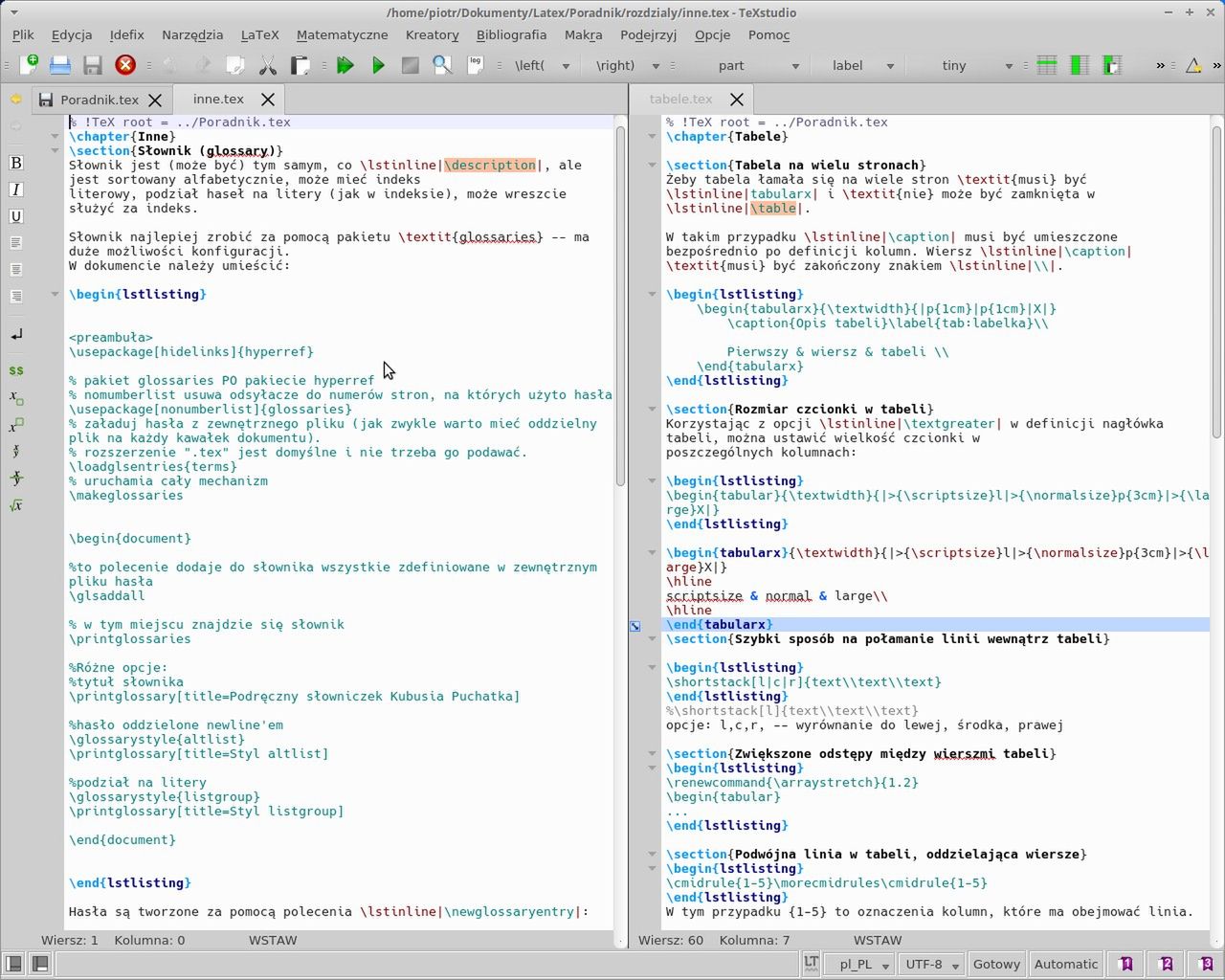
Task: Click the Automatic button in status bar
Action: [x=1065, y=964]
